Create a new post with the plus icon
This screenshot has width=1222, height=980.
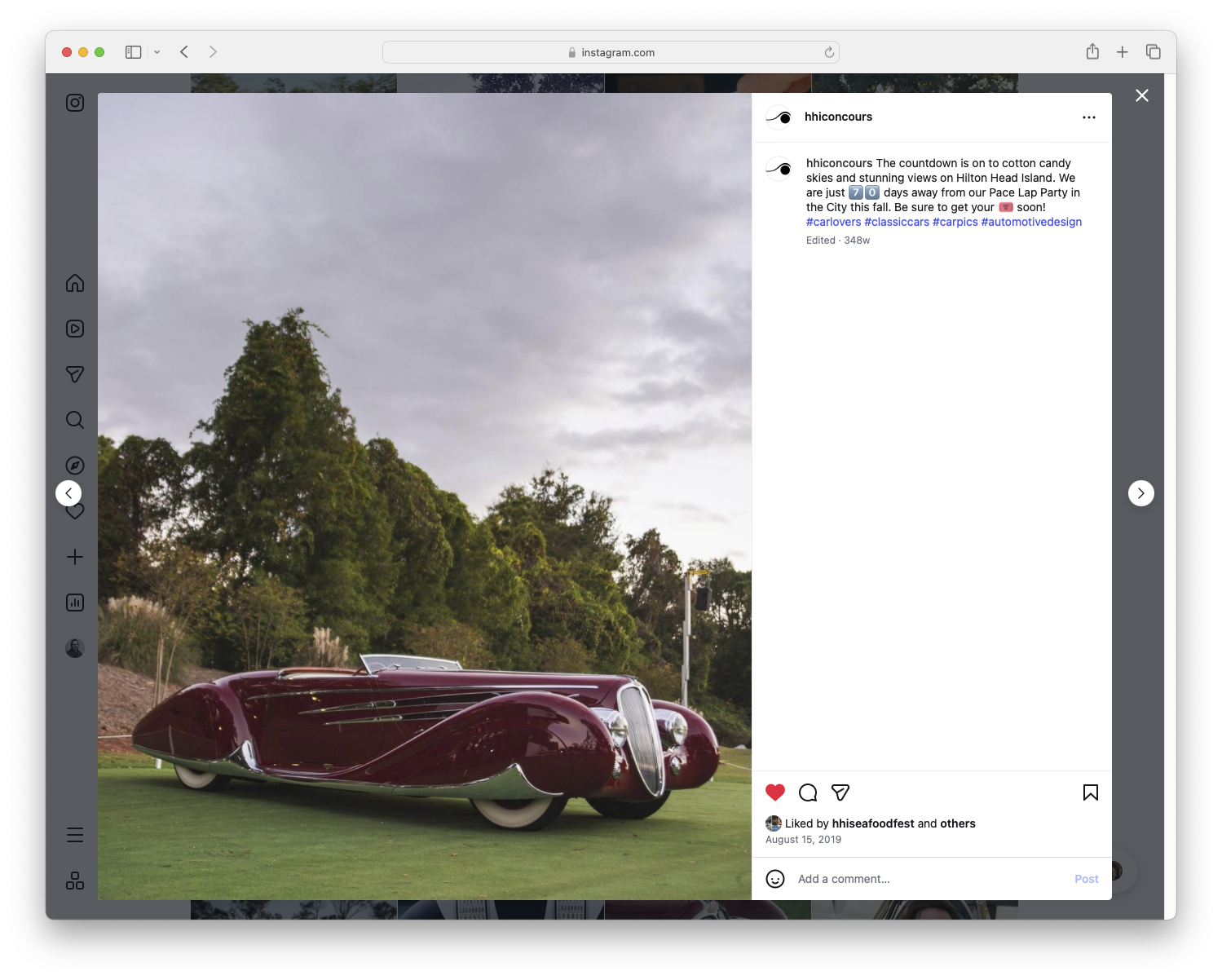coord(74,557)
